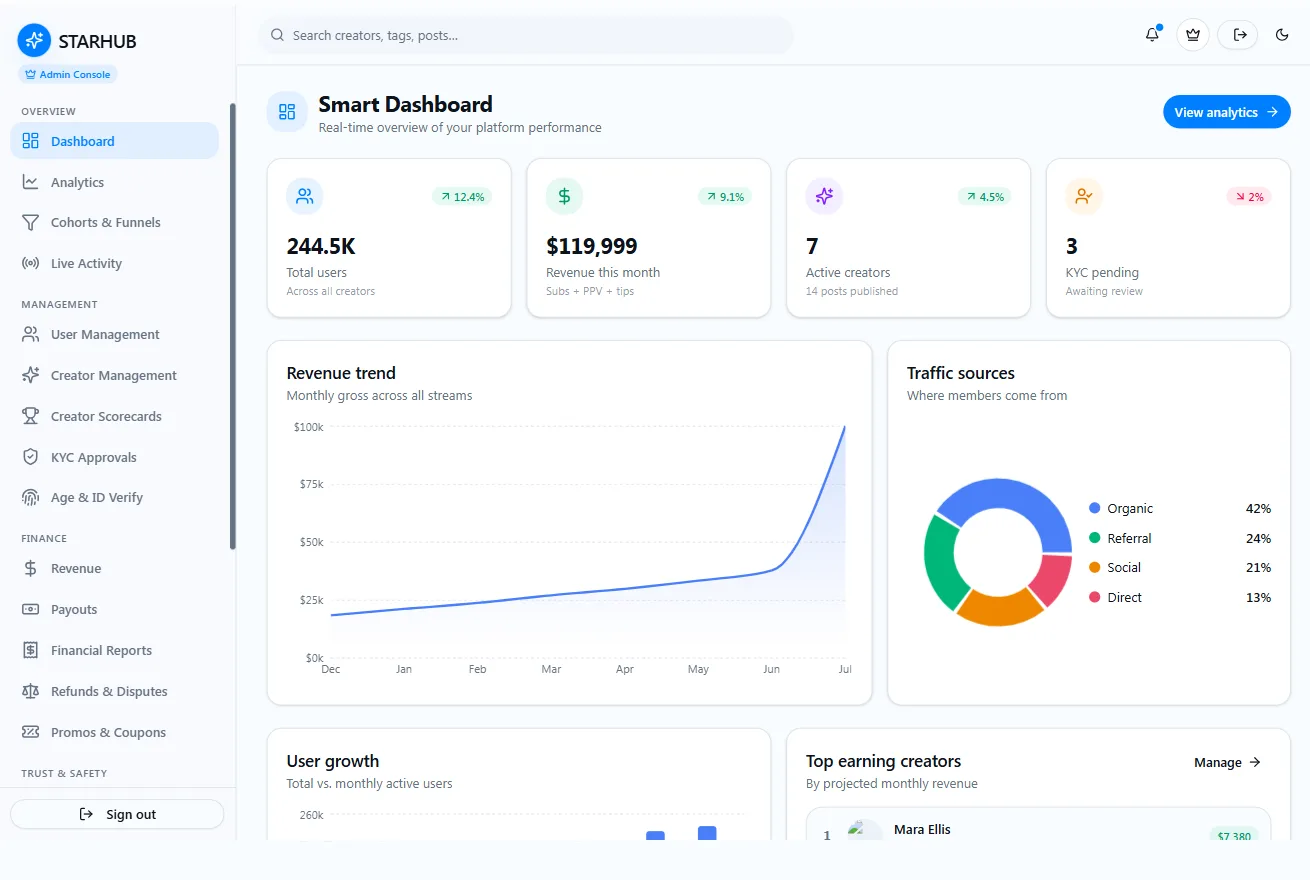Go to Age & ID Verify
This screenshot has width=1310, height=880.
pos(114,498)
